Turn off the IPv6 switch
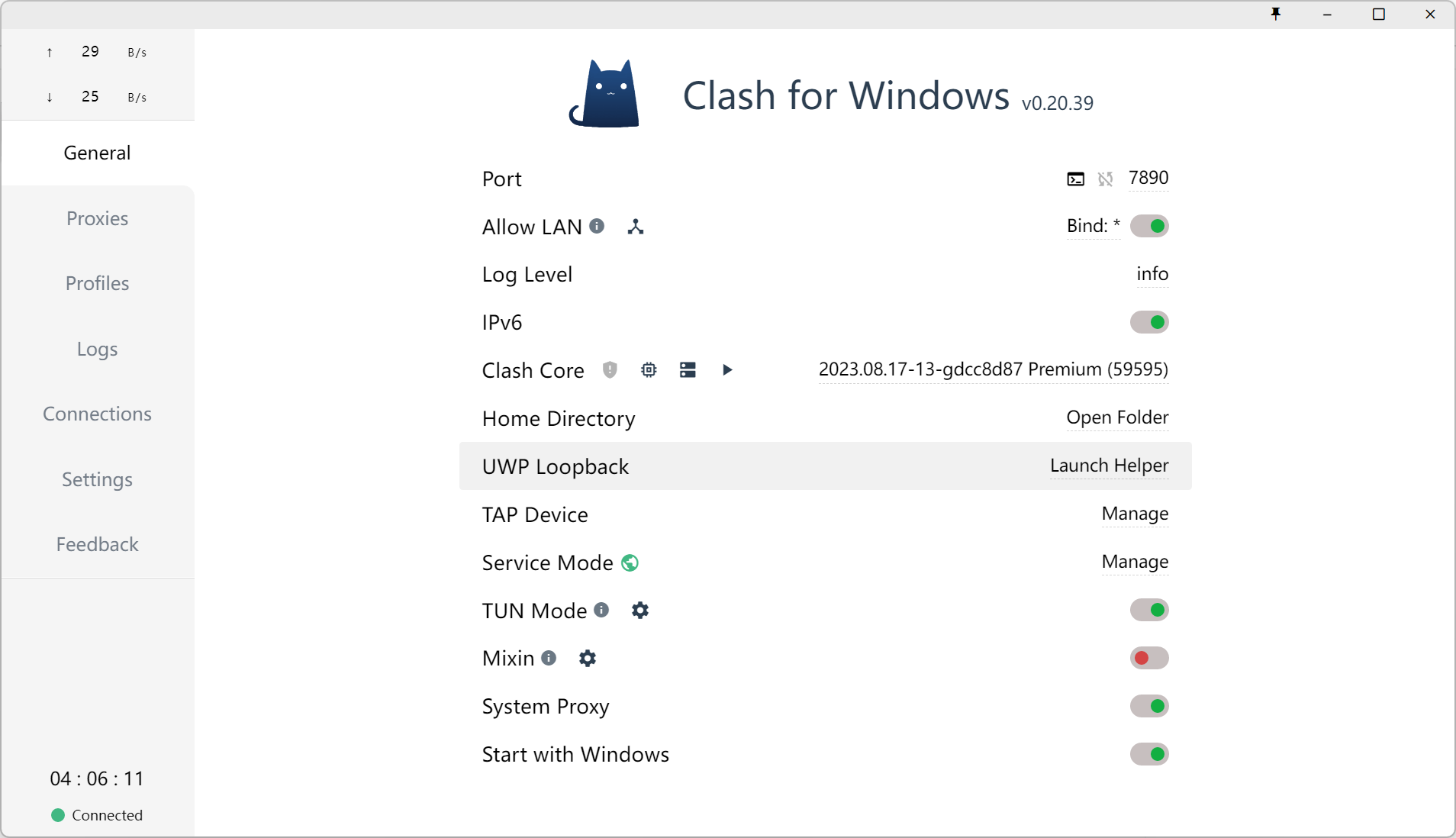This screenshot has width=1456, height=838. tap(1149, 322)
